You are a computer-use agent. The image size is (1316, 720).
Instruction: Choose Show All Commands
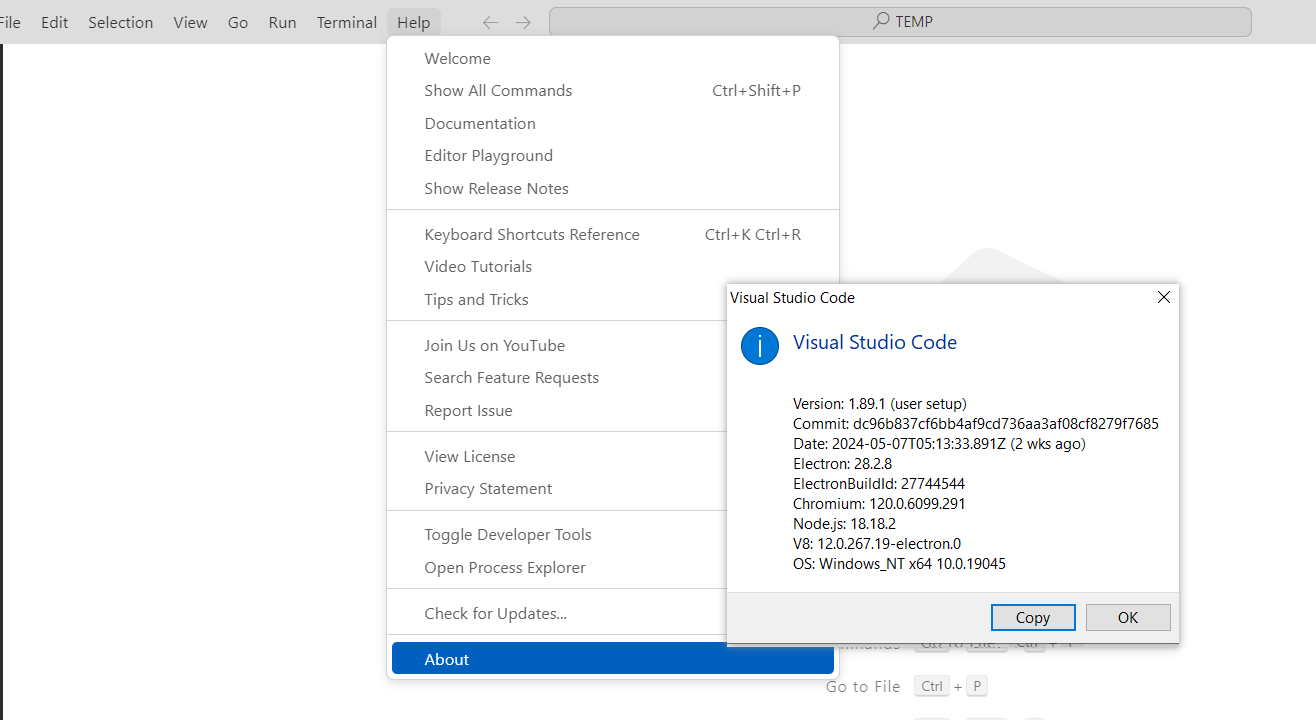pos(498,90)
